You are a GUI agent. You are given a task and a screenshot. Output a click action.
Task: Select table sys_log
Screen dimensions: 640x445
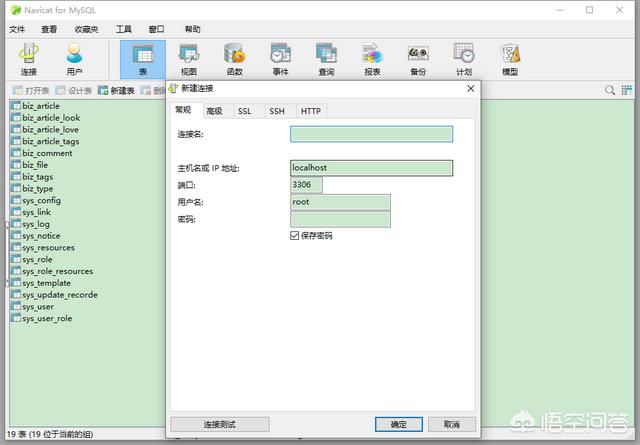[x=31, y=224]
